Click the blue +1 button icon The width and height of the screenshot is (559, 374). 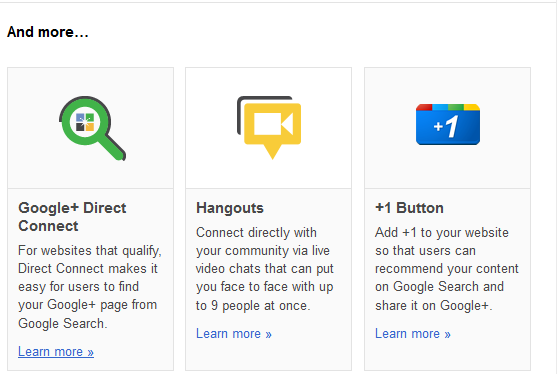(448, 124)
